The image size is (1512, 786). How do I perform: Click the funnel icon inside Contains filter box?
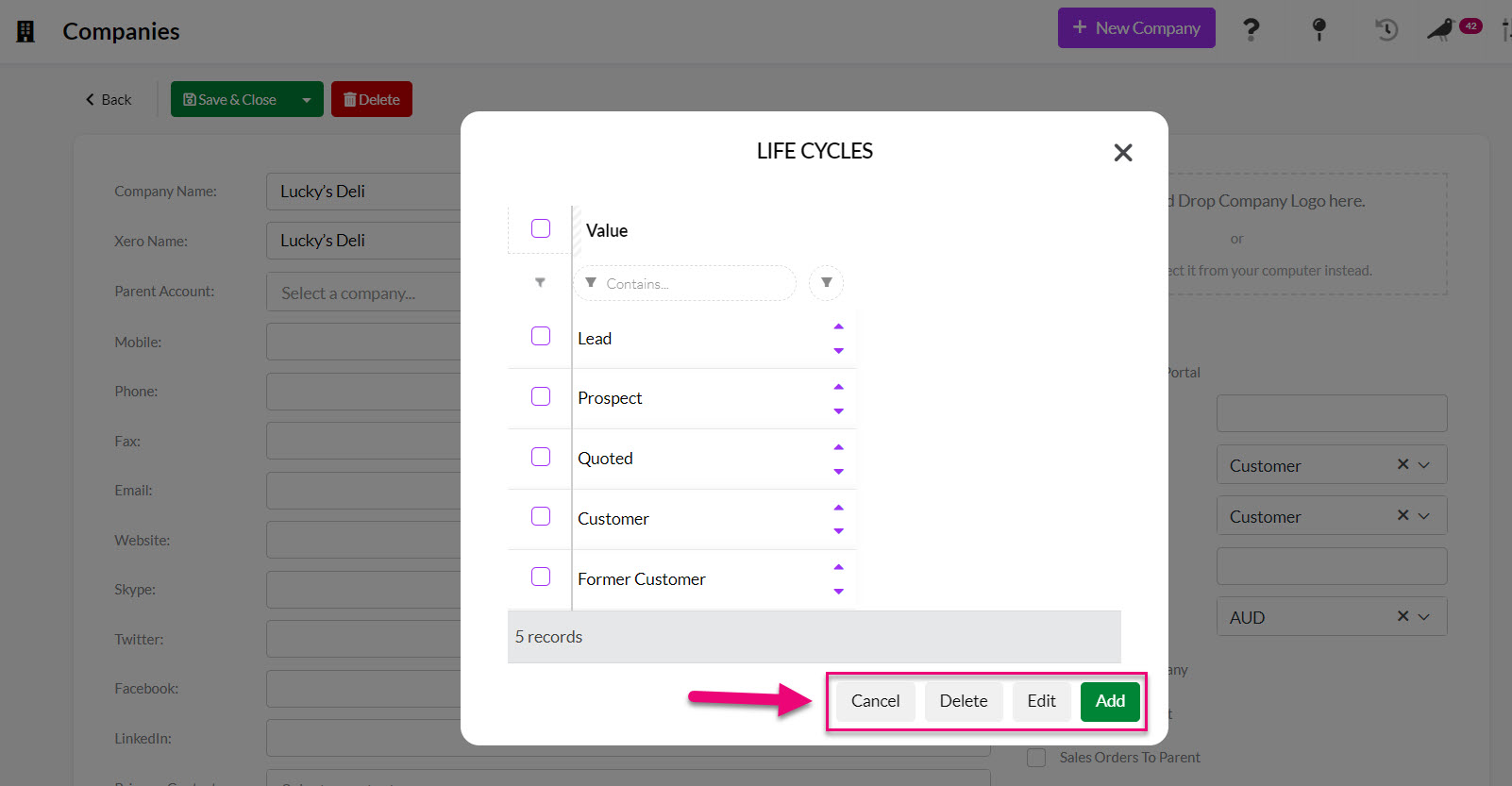591,283
